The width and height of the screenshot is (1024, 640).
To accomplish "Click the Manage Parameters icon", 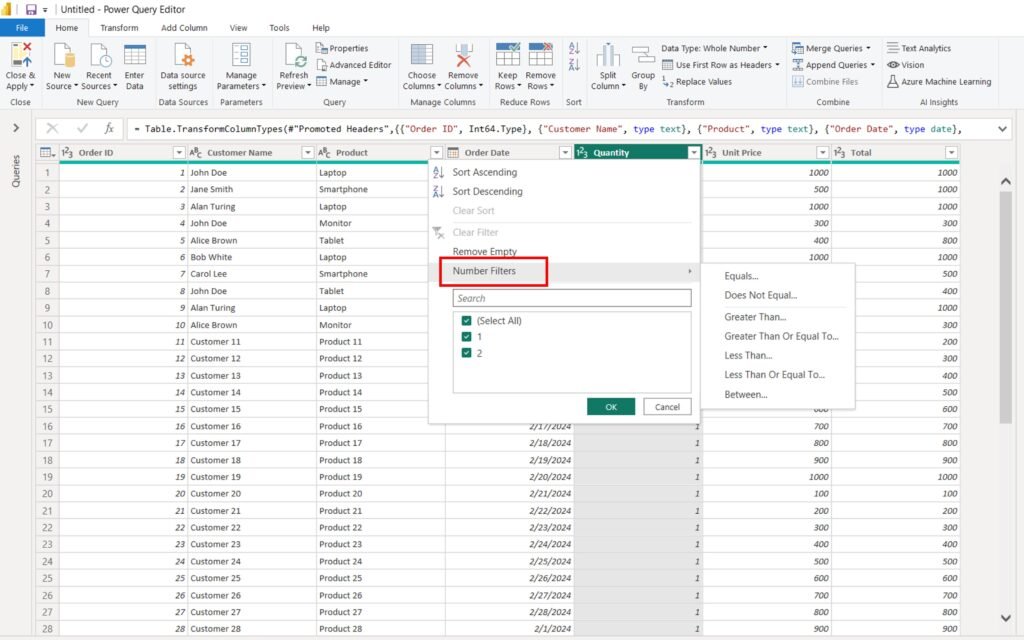I will [x=241, y=56].
